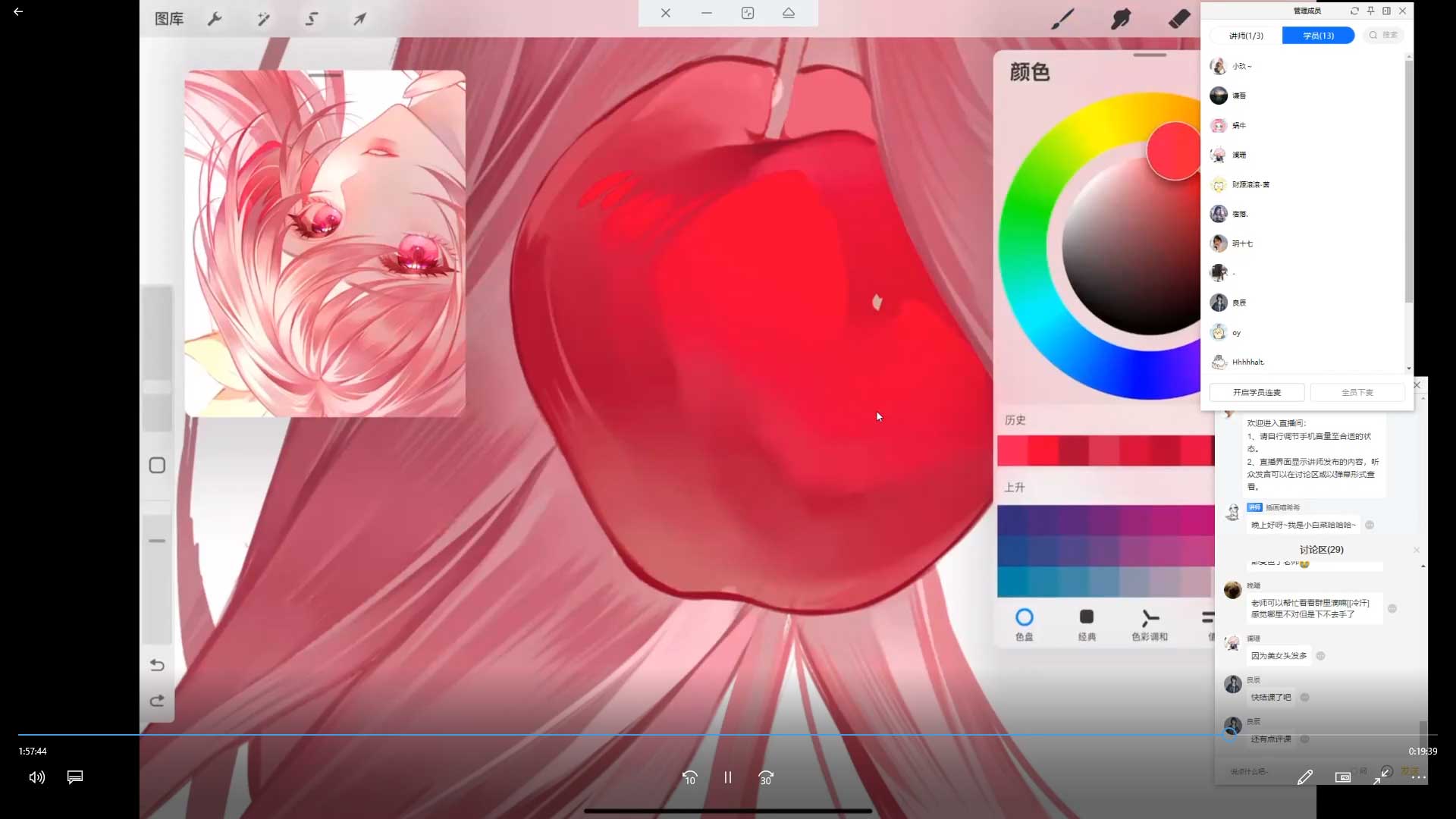
Task: Toggle the square modify button in sidebar
Action: [157, 466]
